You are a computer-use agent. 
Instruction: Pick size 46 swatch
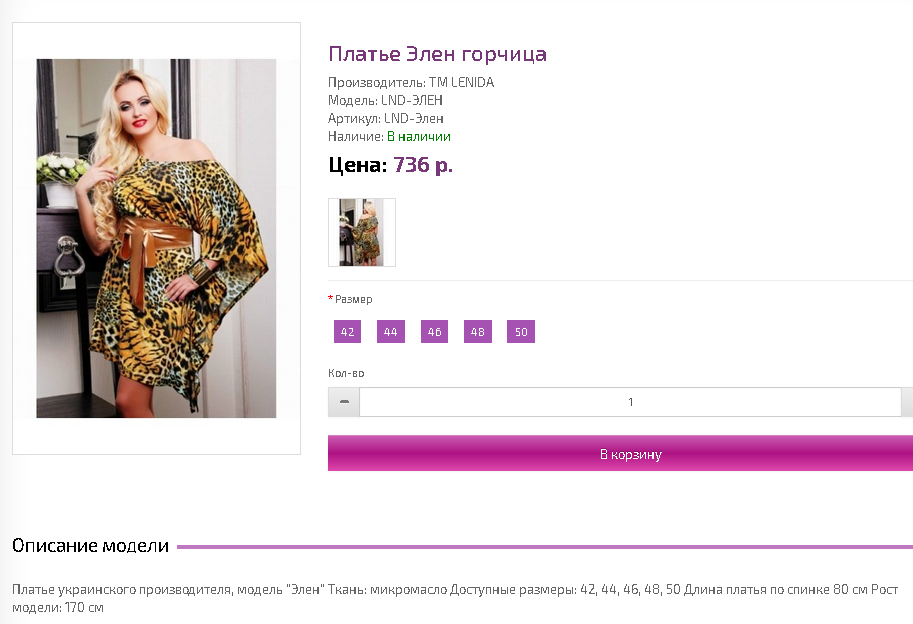(x=434, y=332)
